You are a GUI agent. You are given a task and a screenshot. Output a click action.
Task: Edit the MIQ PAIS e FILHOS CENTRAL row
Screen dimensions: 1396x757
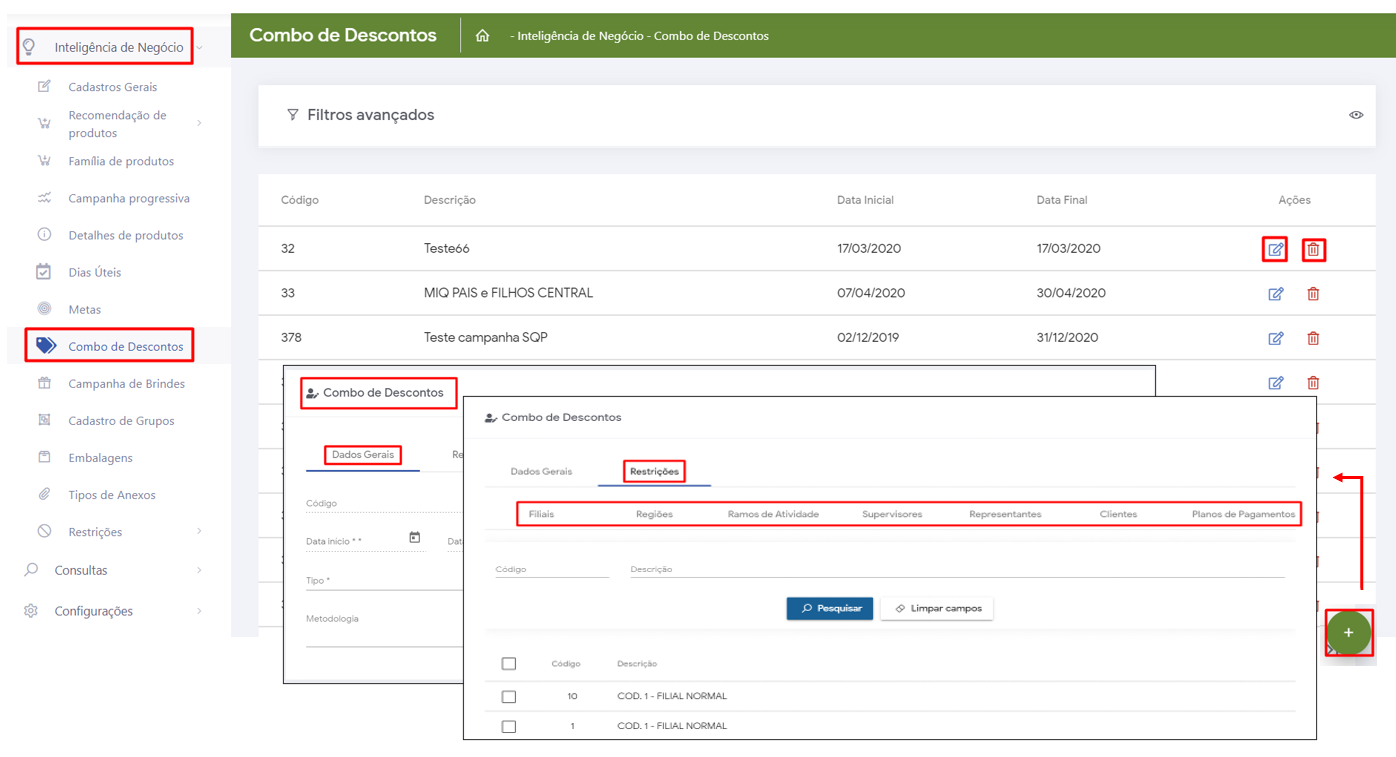click(1275, 294)
